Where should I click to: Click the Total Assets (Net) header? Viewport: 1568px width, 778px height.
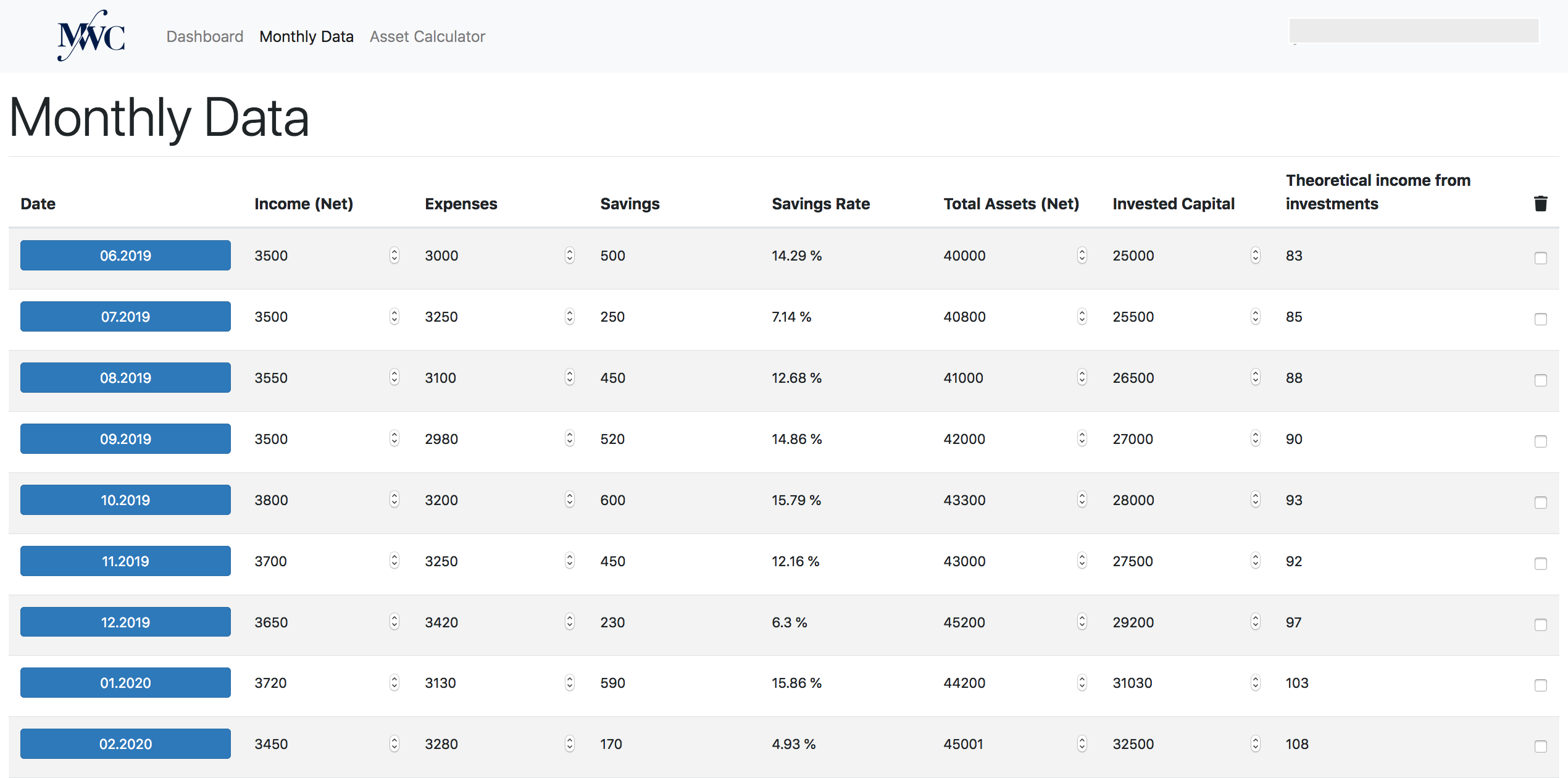point(1011,204)
